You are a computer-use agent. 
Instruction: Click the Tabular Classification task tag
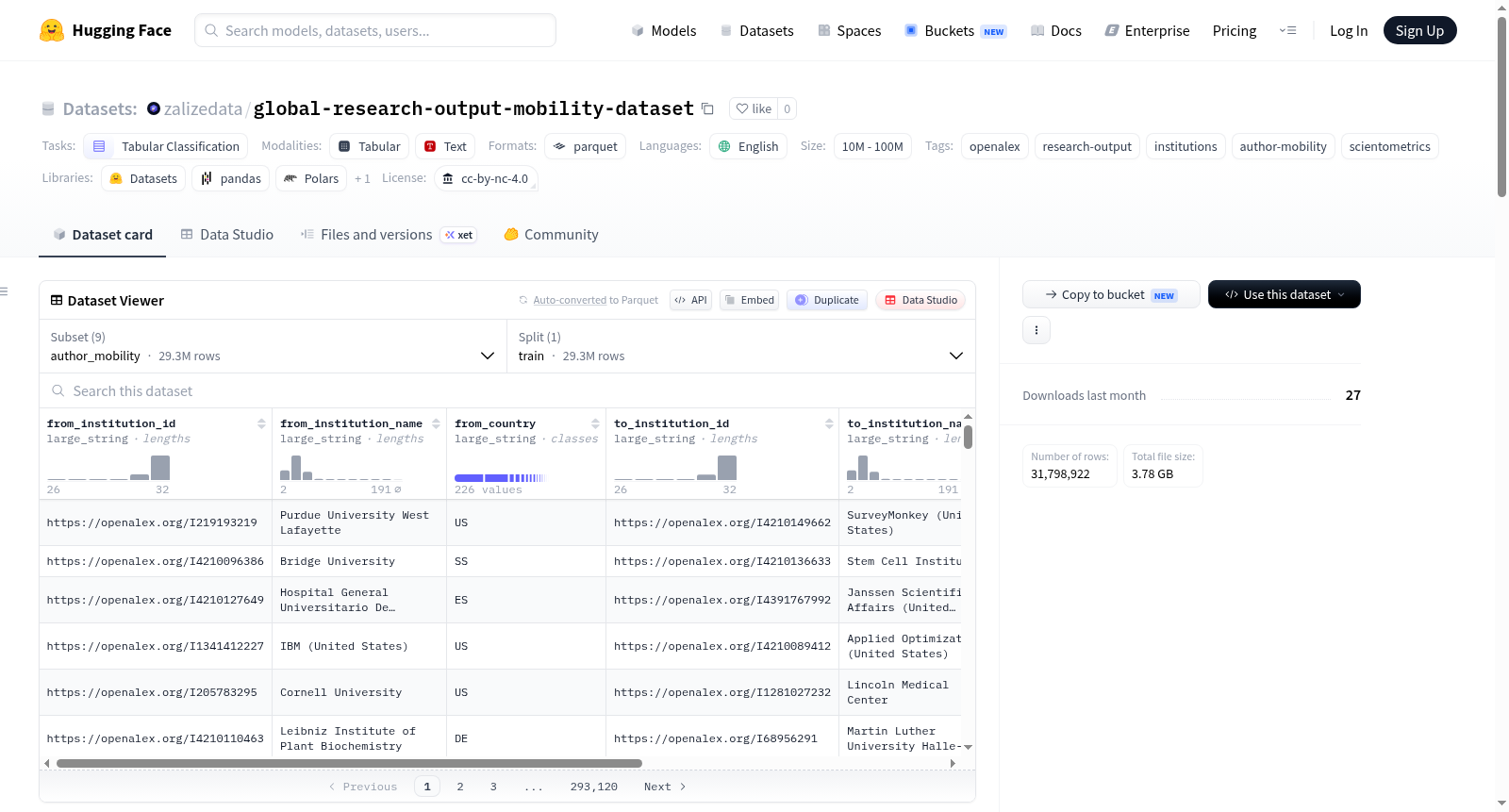166,146
